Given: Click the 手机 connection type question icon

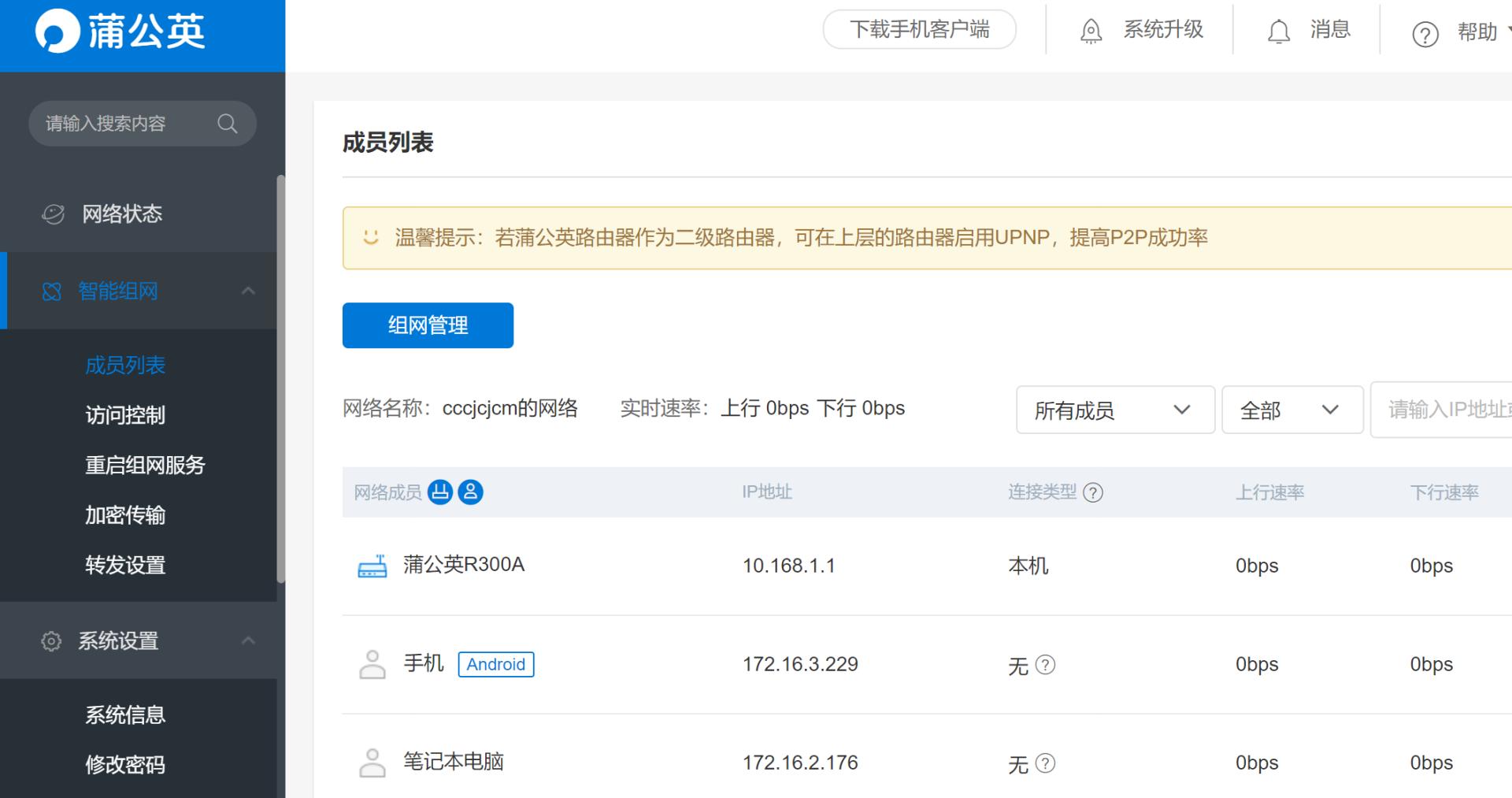Looking at the screenshot, I should tap(1045, 666).
